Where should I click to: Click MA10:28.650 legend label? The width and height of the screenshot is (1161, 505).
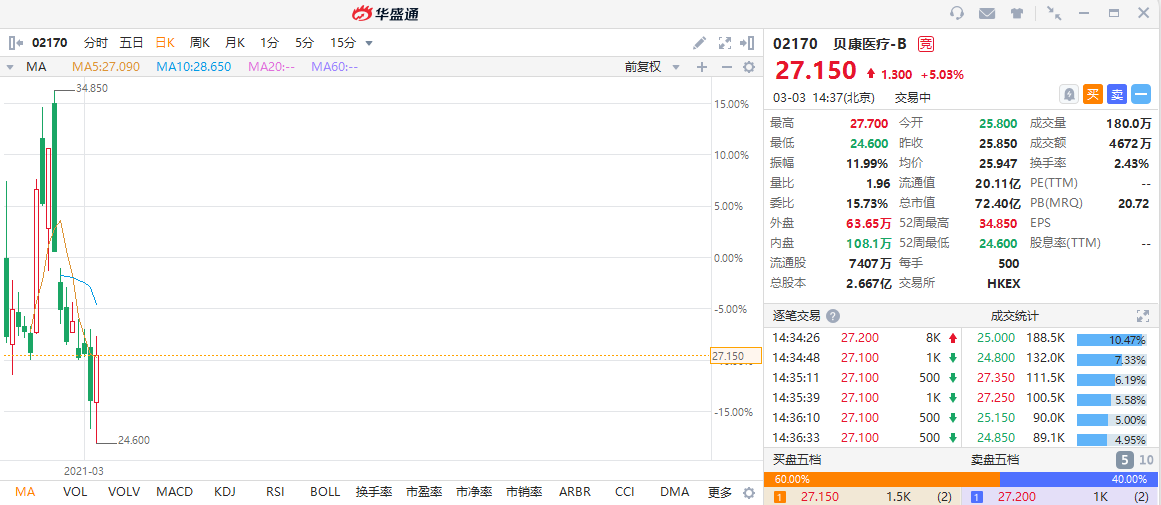(x=193, y=67)
